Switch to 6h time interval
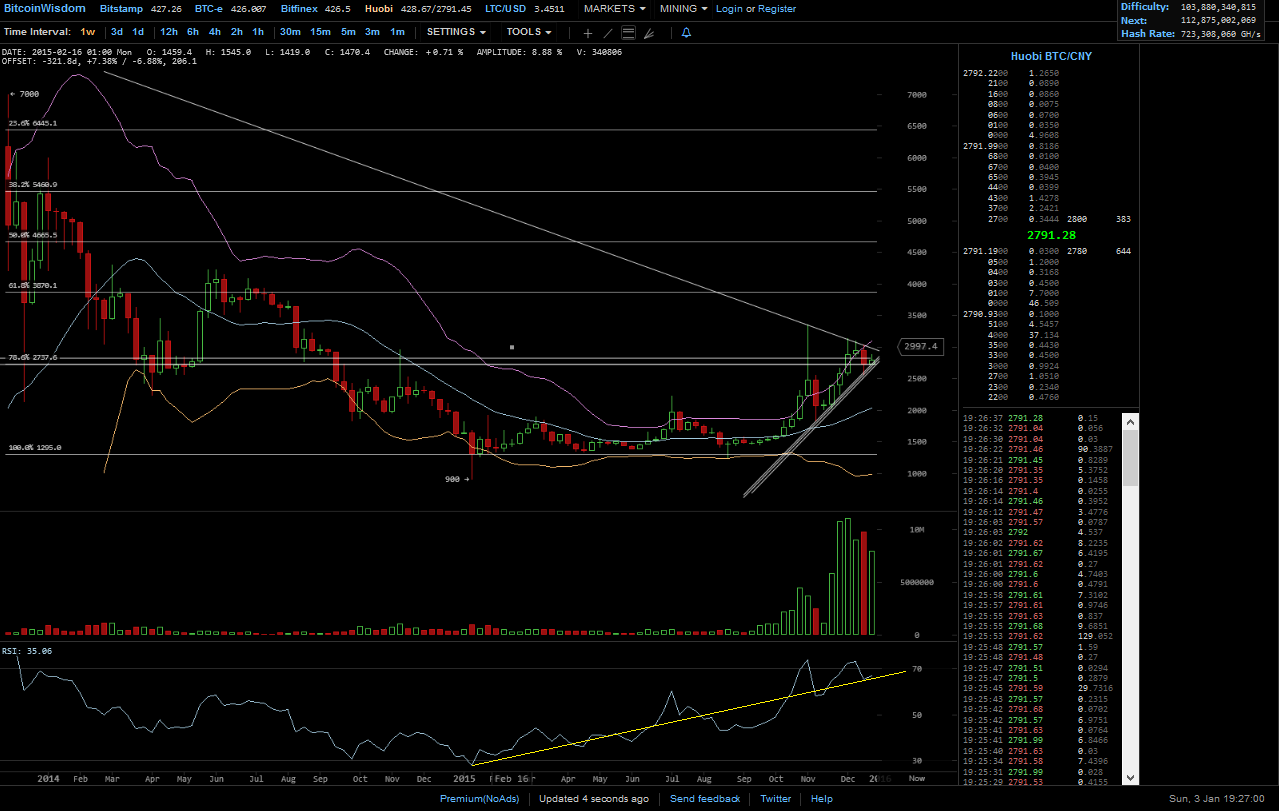Image resolution: width=1279 pixels, height=811 pixels. click(x=193, y=32)
